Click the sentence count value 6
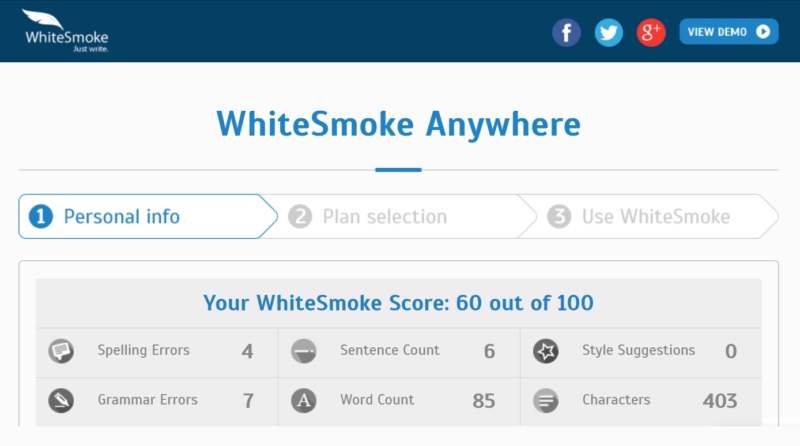Image resolution: width=800 pixels, height=446 pixels. point(489,351)
